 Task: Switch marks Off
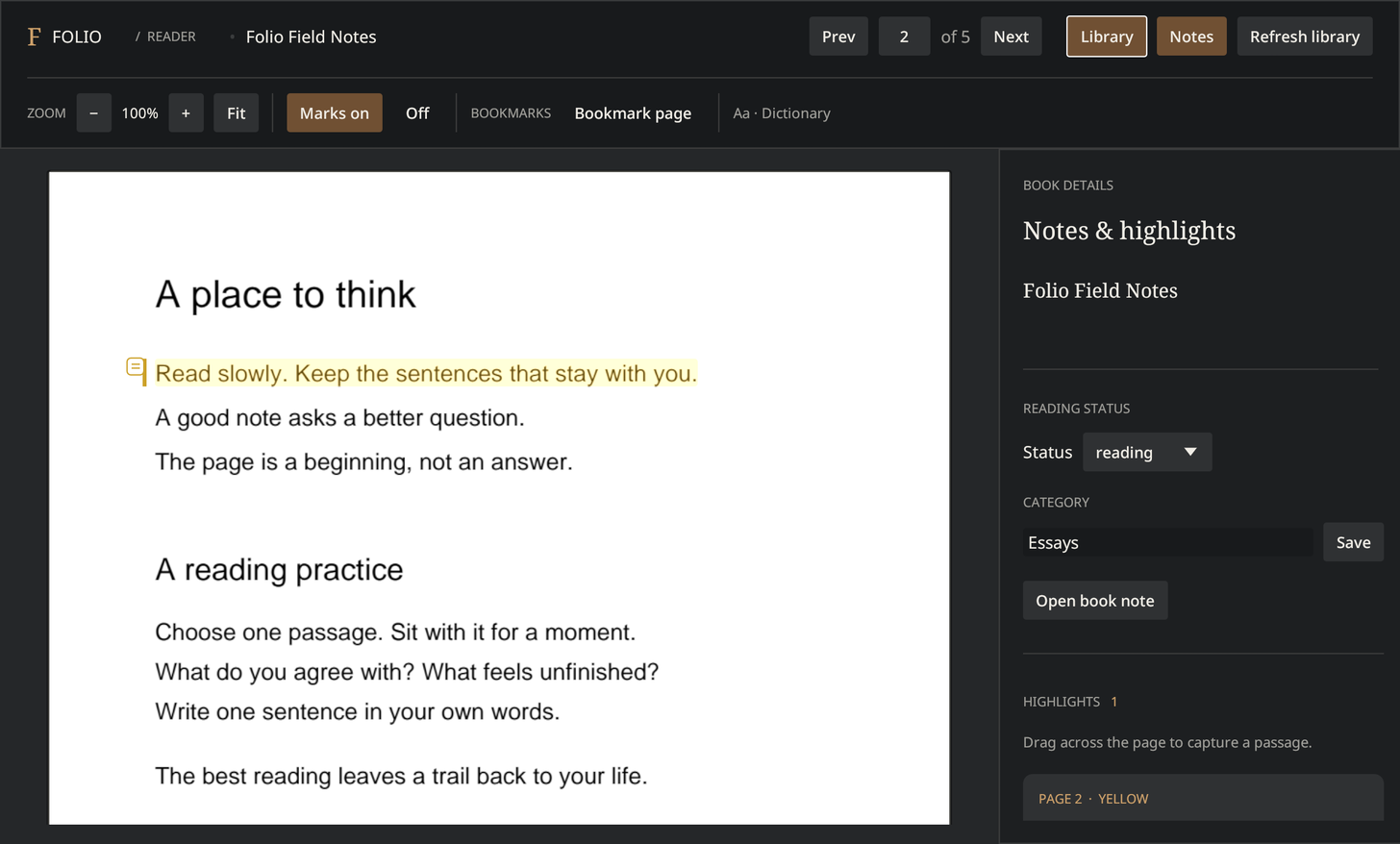click(x=417, y=113)
